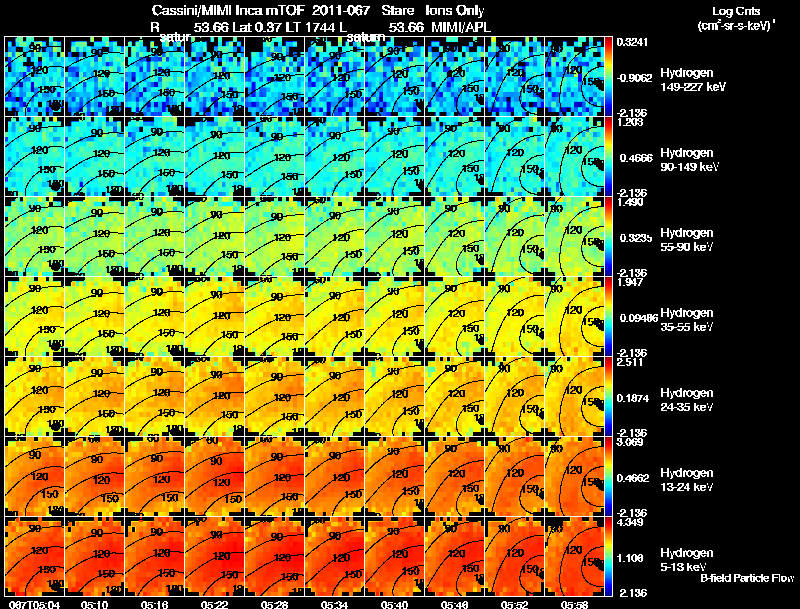Select the '24-35 keV' energy label

pos(686,407)
